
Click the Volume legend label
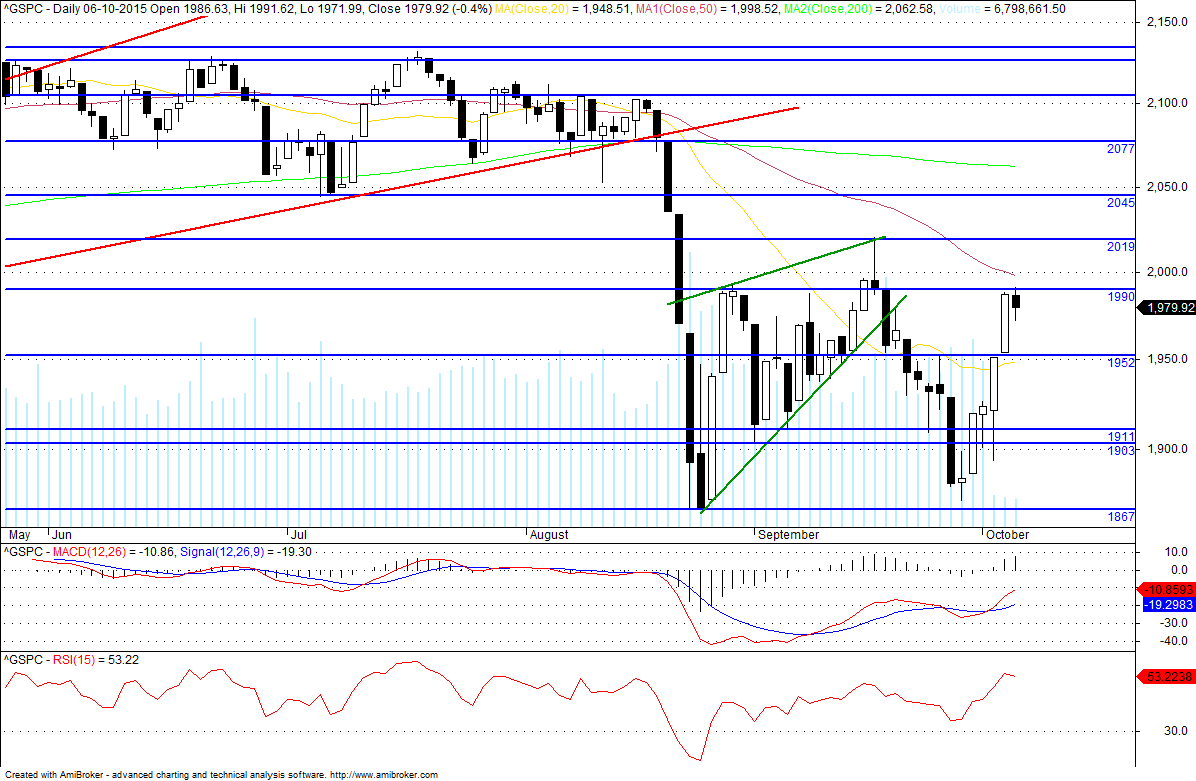click(x=937, y=8)
